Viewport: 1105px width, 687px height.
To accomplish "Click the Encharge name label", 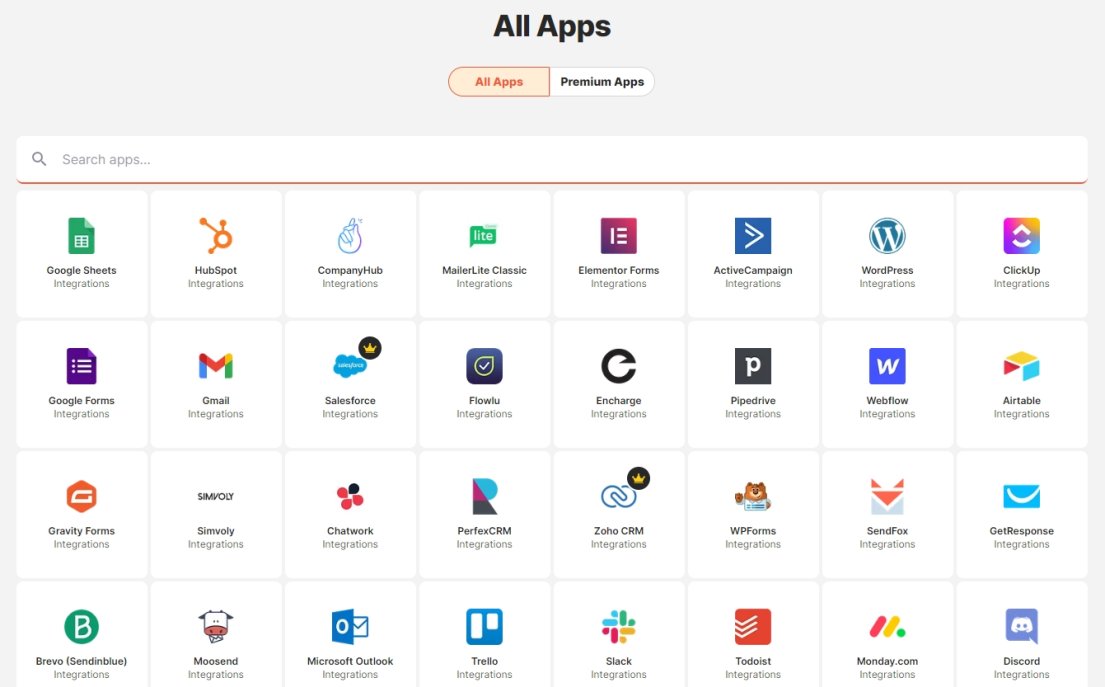I will click(x=619, y=400).
